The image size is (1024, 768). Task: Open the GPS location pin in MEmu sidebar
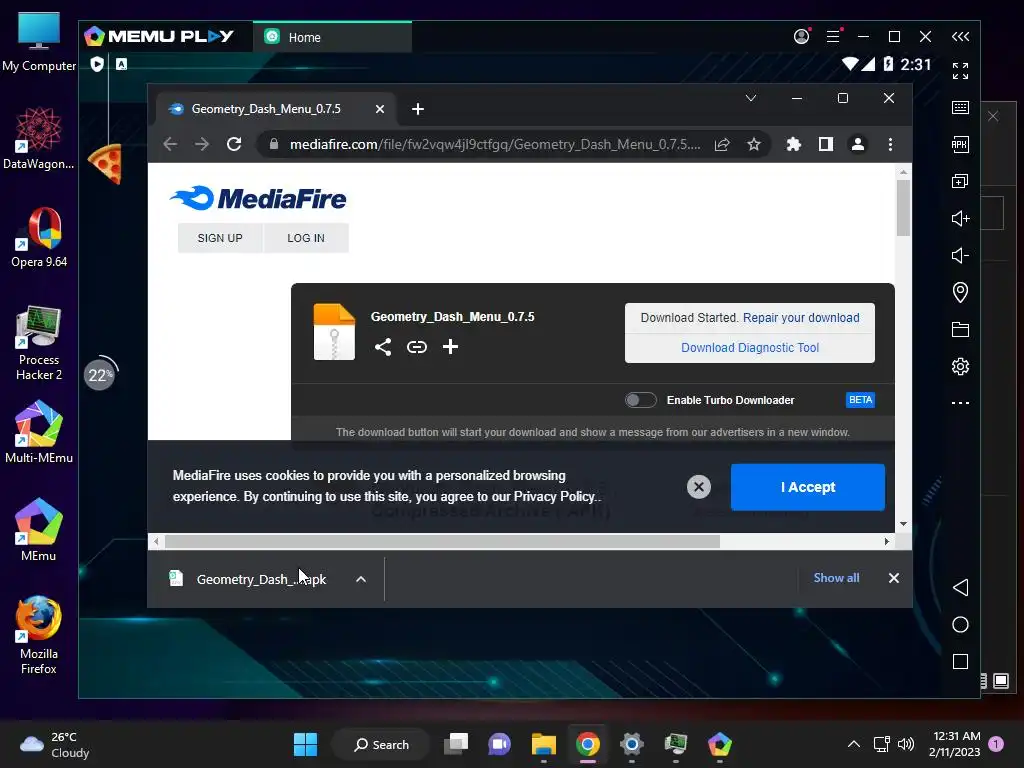960,292
